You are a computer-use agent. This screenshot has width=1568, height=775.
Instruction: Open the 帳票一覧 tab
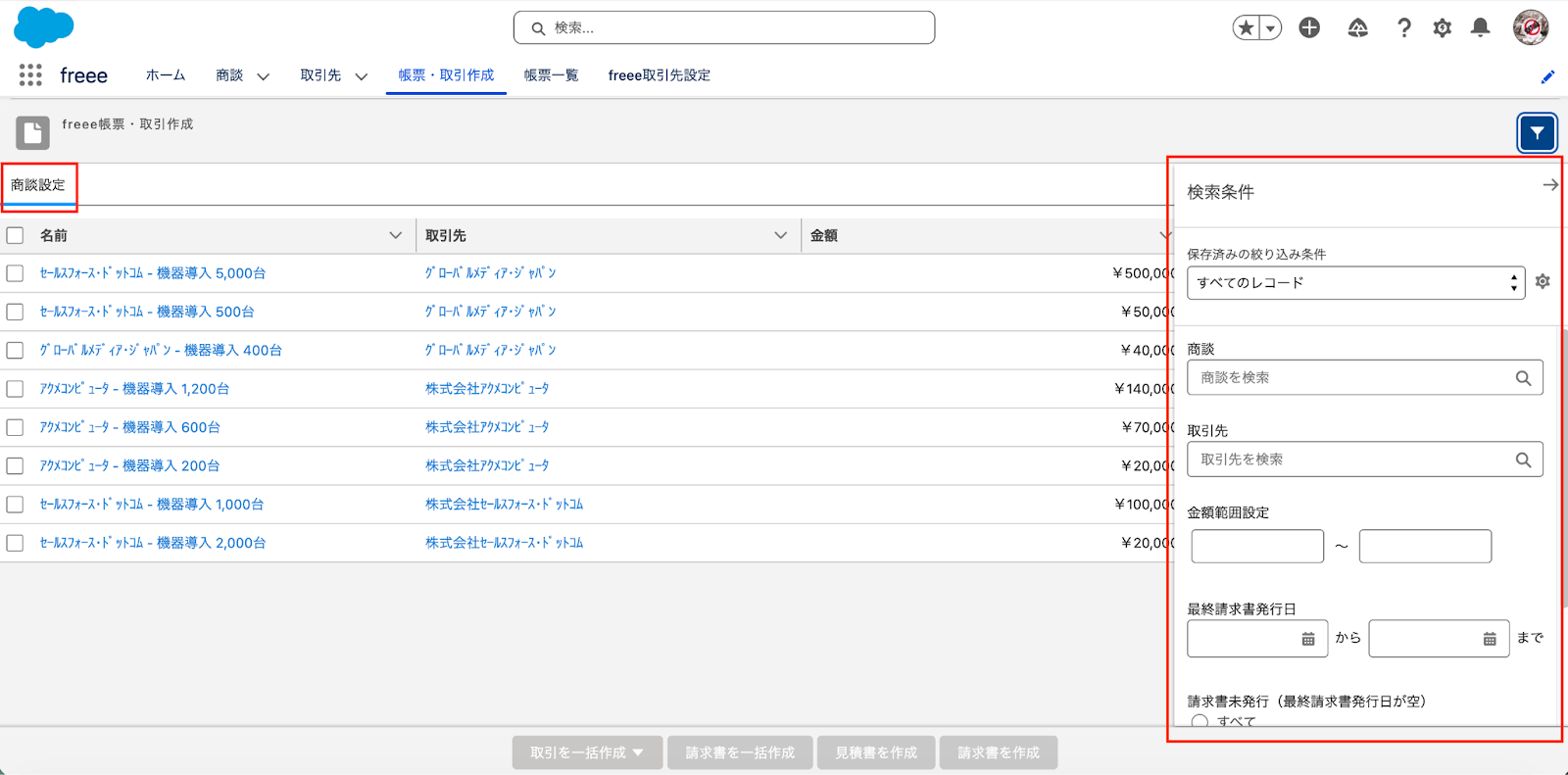[x=551, y=75]
